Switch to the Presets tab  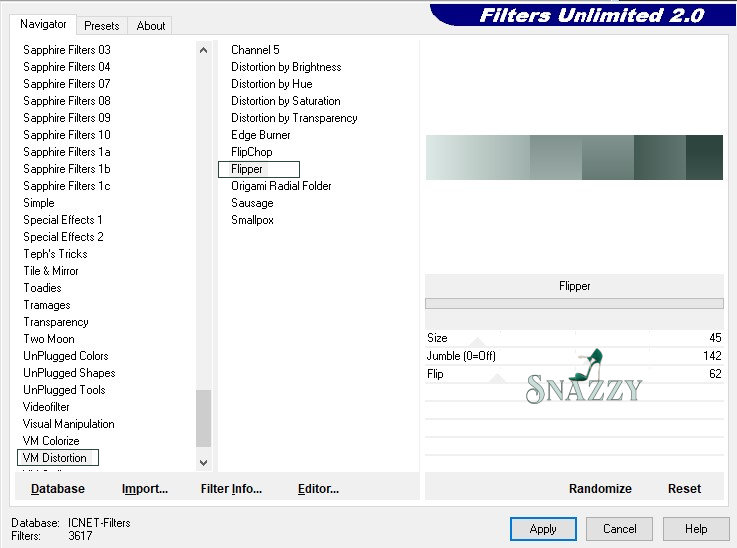(x=101, y=26)
